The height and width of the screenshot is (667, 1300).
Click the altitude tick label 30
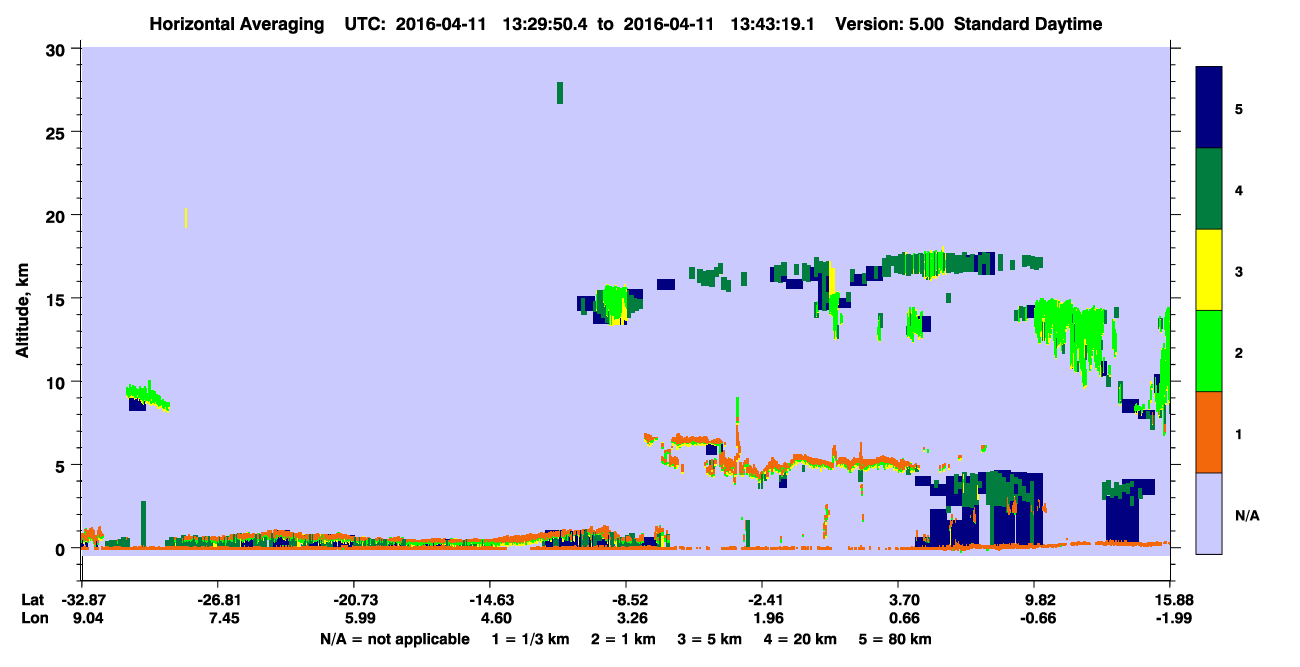[58, 48]
